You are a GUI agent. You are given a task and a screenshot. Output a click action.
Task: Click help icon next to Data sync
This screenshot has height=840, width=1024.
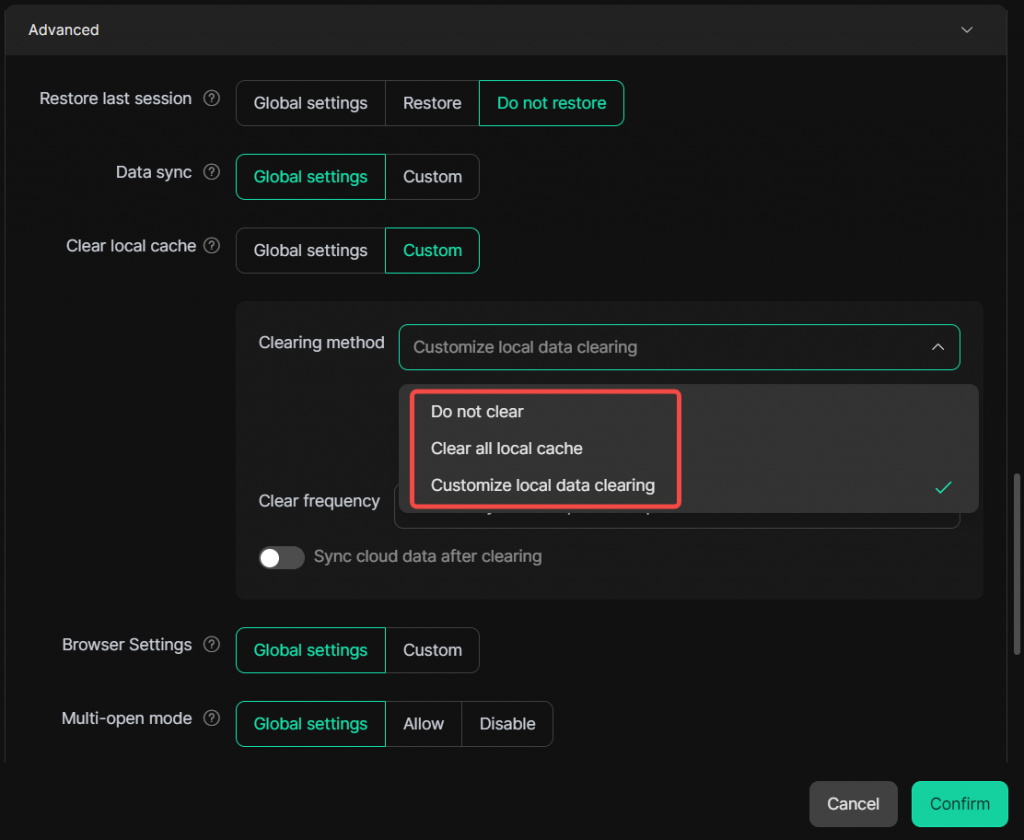pos(211,172)
